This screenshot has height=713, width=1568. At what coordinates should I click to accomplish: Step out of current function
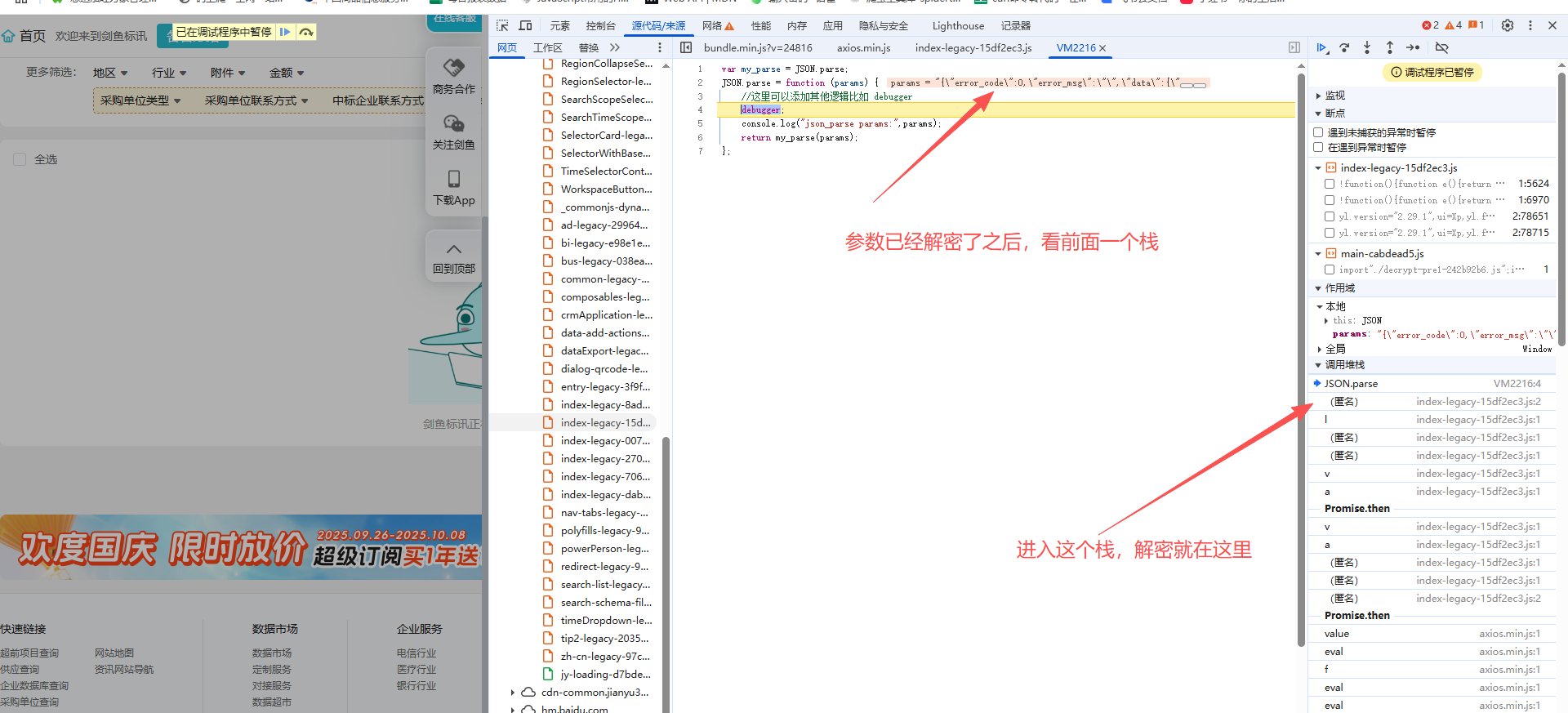(1390, 47)
